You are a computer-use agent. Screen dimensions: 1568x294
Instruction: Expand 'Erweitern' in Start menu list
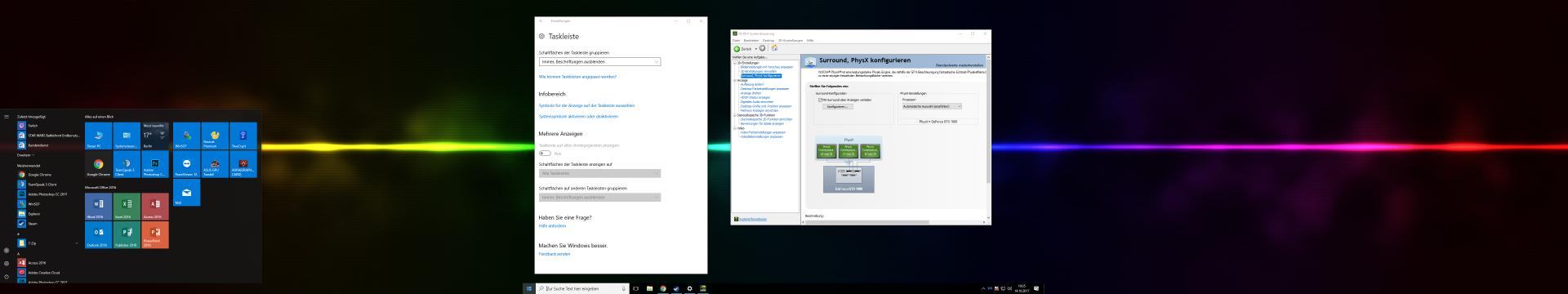[x=25, y=155]
